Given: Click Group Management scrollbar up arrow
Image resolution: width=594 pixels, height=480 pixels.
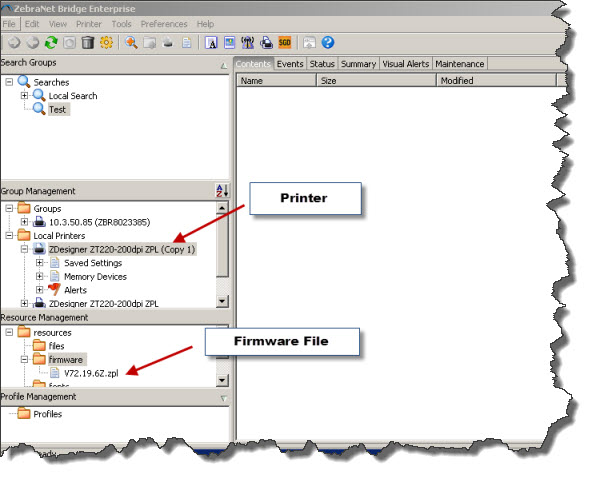Looking at the screenshot, I should pyautogui.click(x=222, y=208).
